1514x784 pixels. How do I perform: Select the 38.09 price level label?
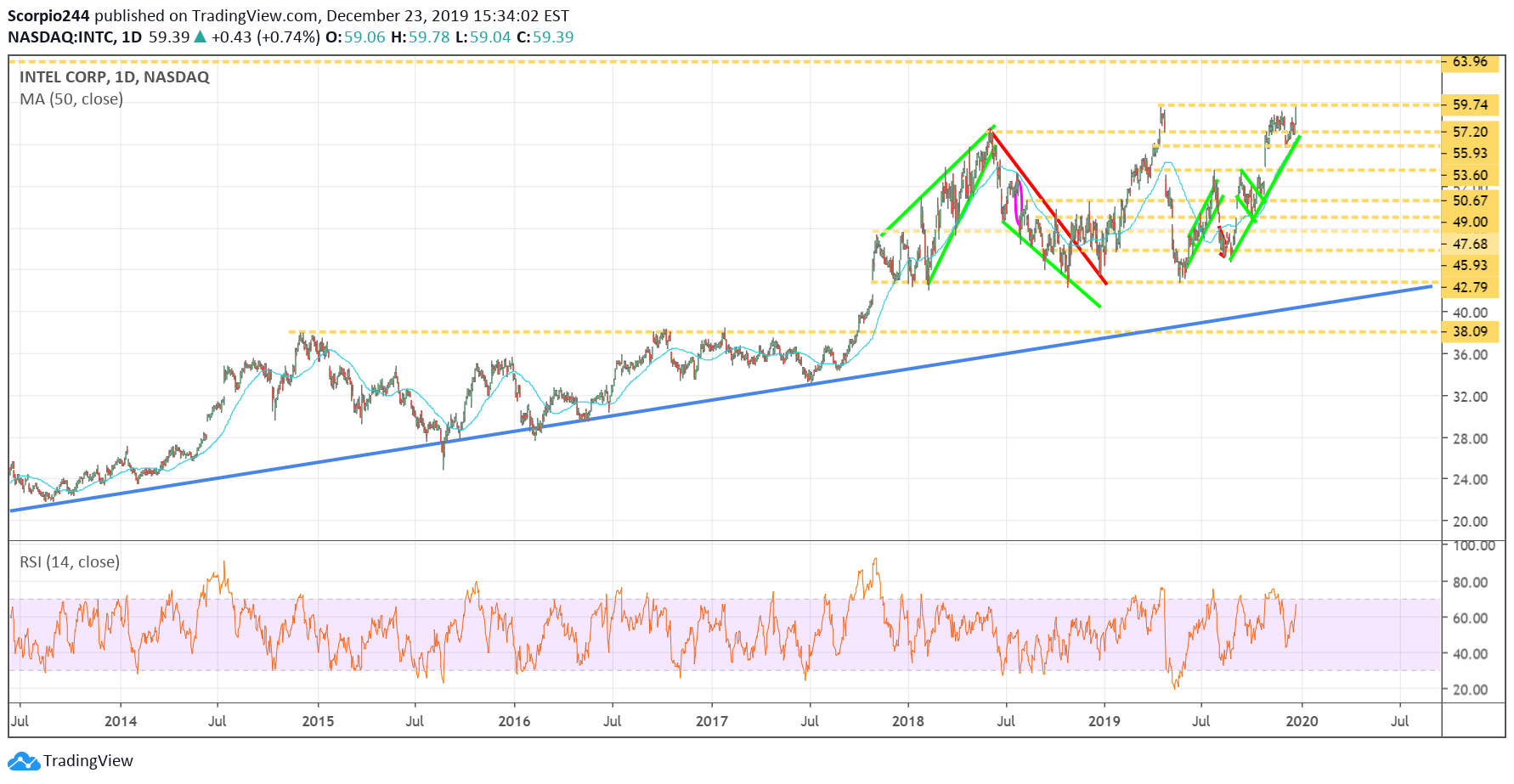1470,331
